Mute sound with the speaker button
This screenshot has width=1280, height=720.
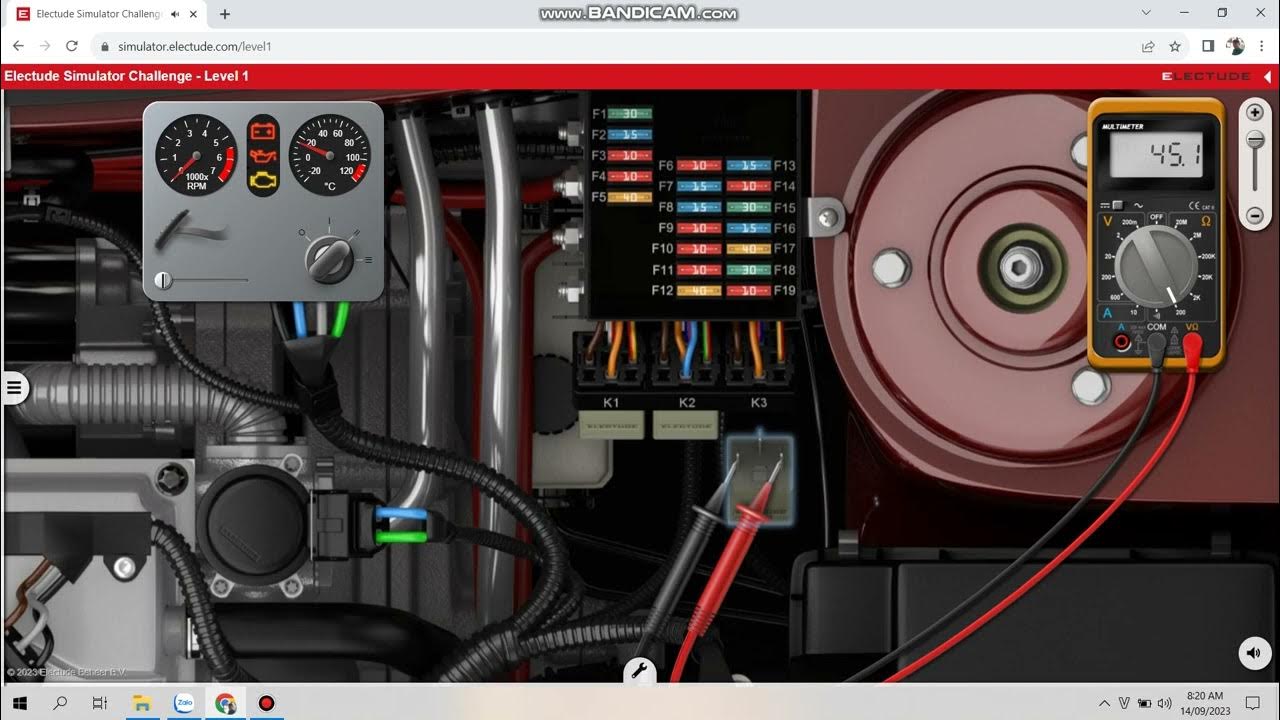pos(1254,654)
